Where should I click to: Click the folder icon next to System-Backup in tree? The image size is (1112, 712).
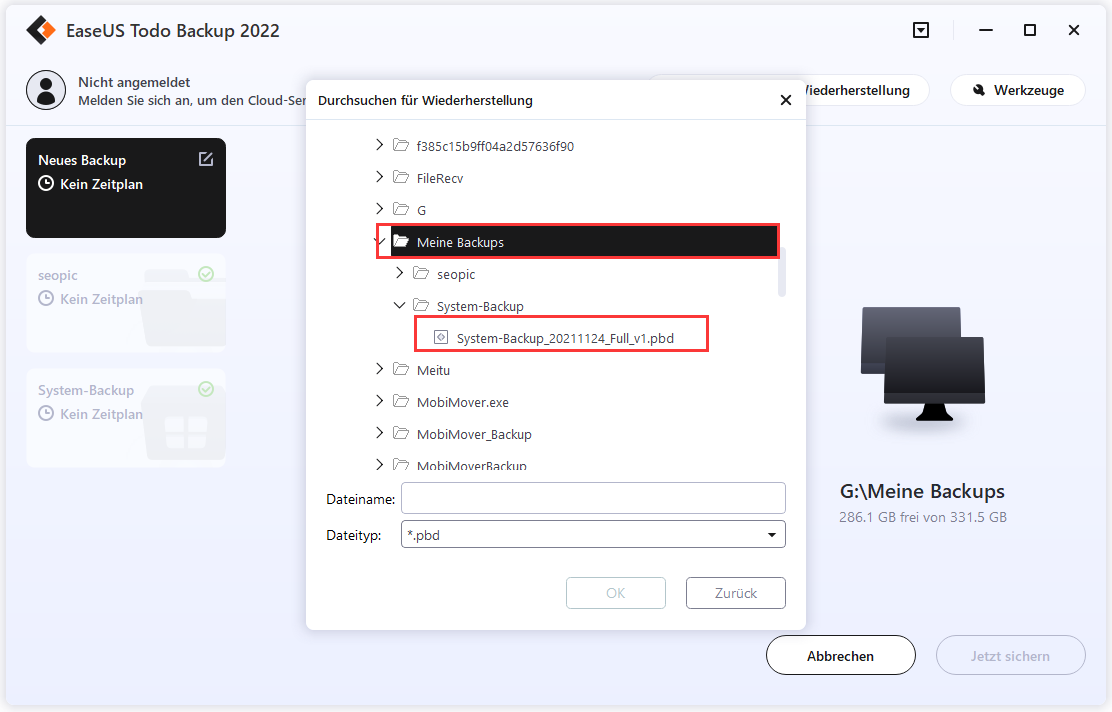coord(421,306)
